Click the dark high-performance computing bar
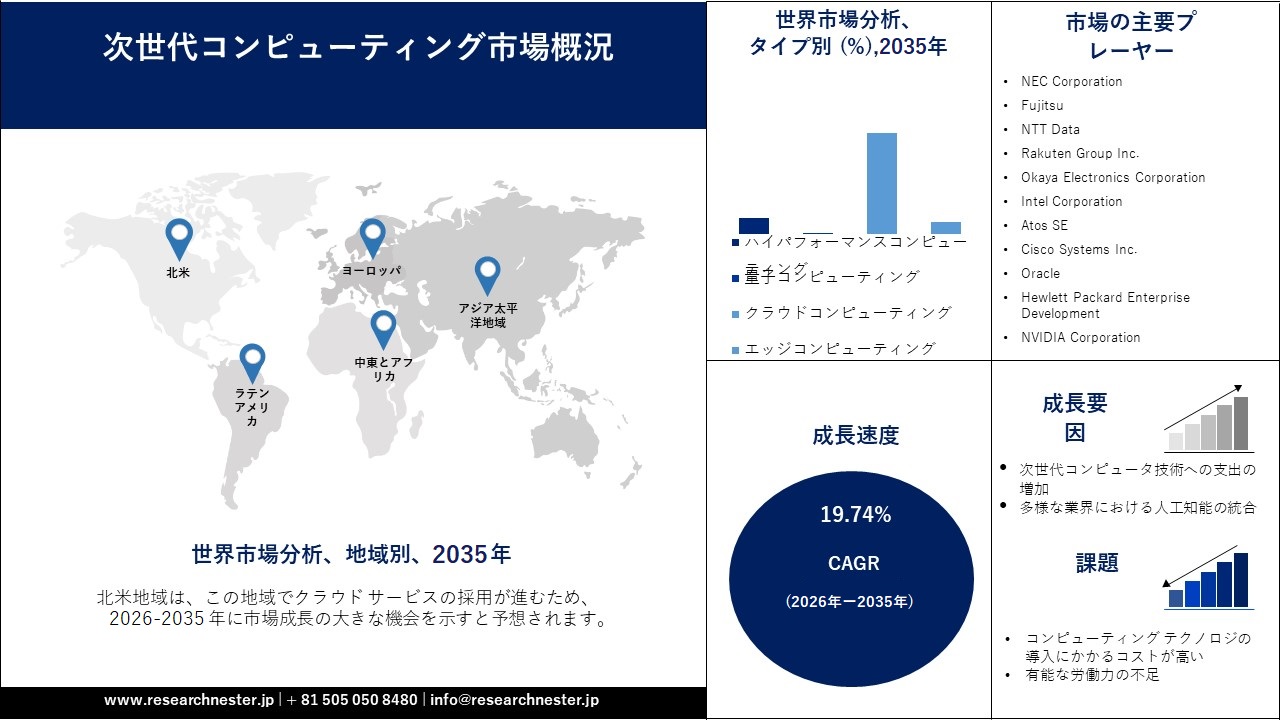 (x=753, y=226)
